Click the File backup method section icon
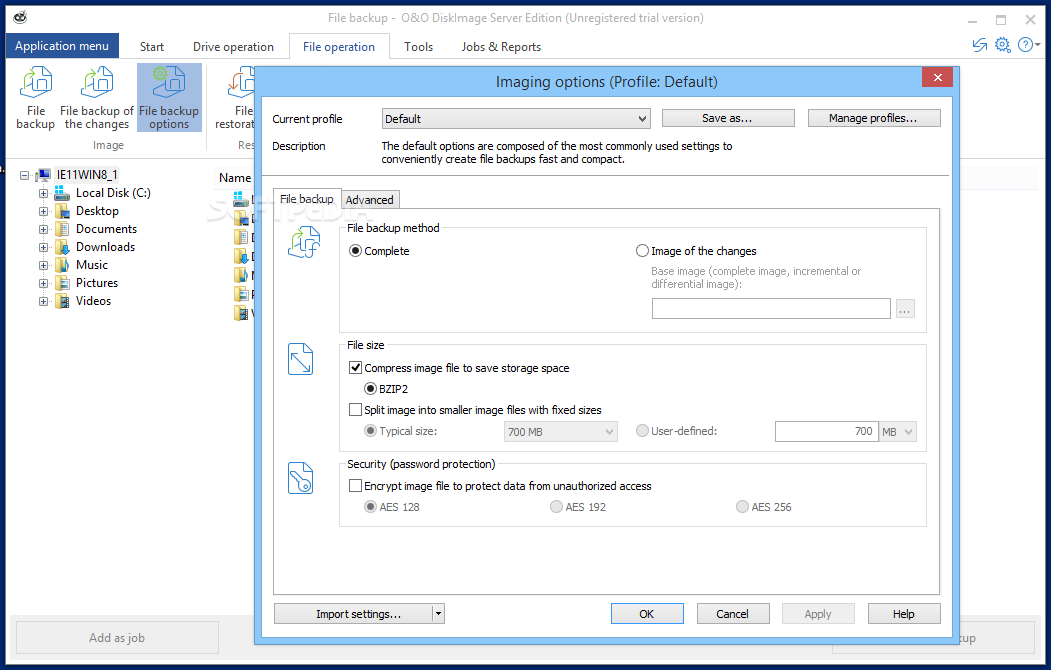 [304, 242]
